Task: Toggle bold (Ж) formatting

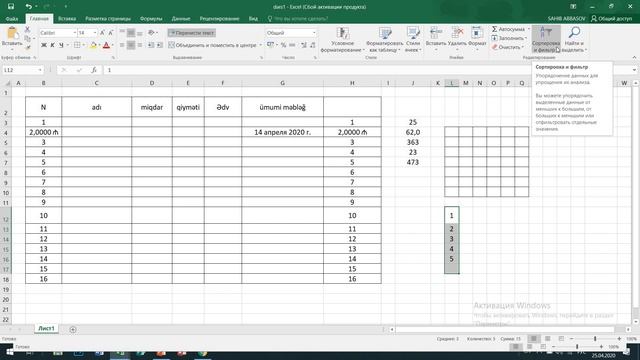Action: pos(44,45)
